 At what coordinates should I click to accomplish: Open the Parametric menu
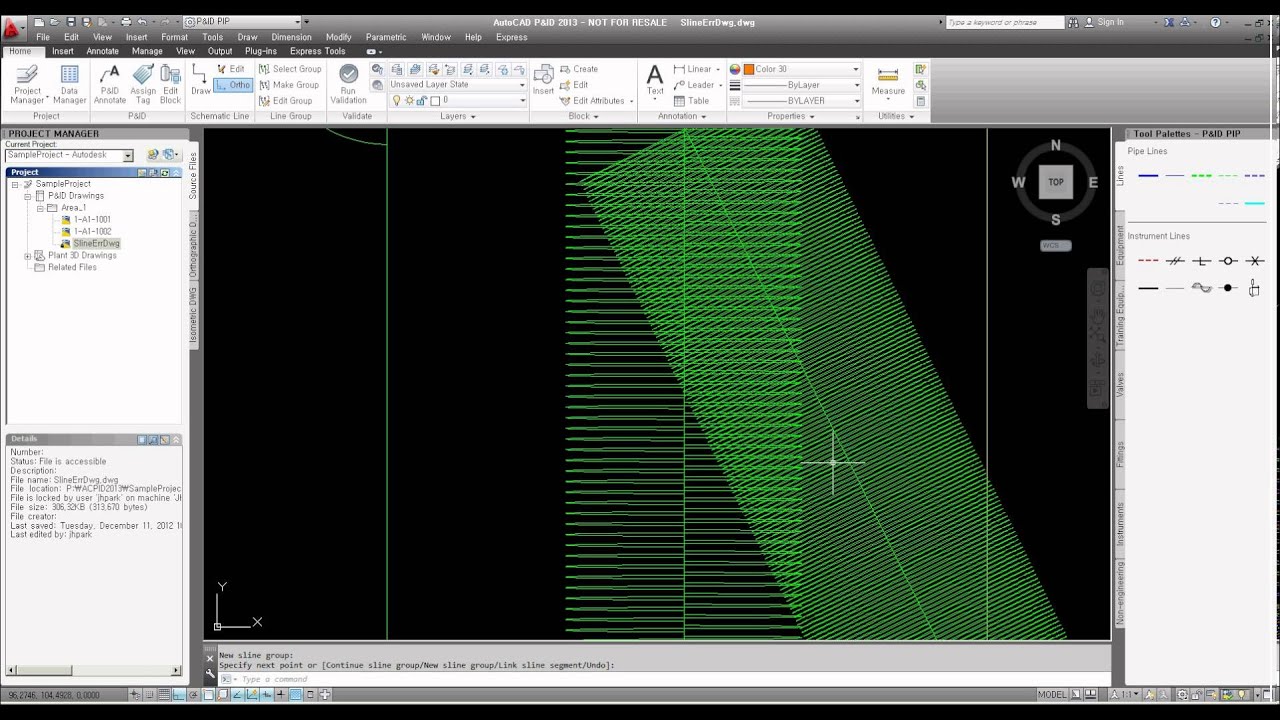386,37
